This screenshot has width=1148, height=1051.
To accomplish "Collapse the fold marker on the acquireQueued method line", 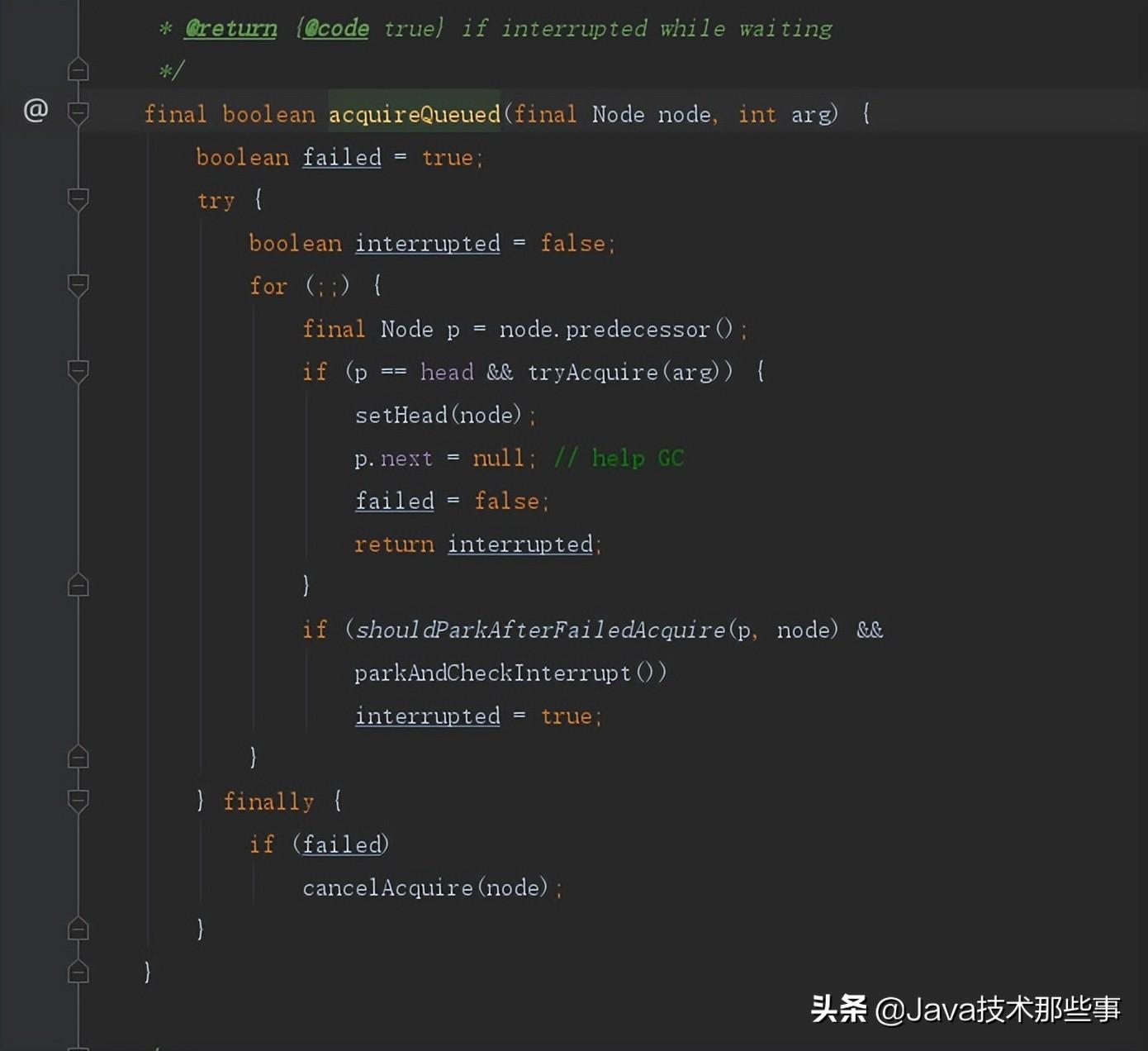I will click(x=78, y=112).
